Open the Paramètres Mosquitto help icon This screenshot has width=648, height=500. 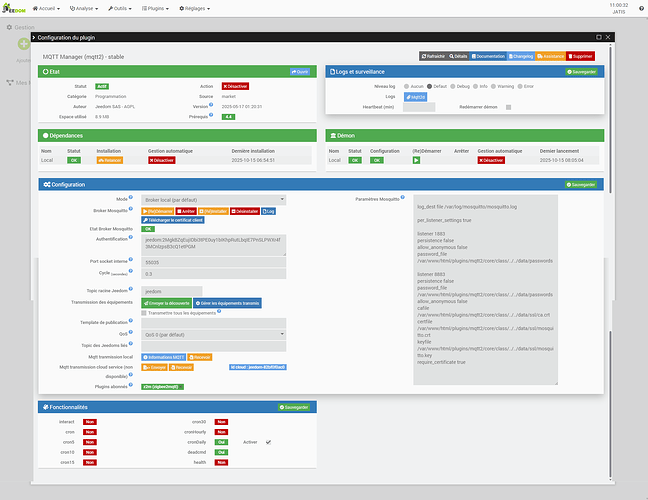[403, 198]
